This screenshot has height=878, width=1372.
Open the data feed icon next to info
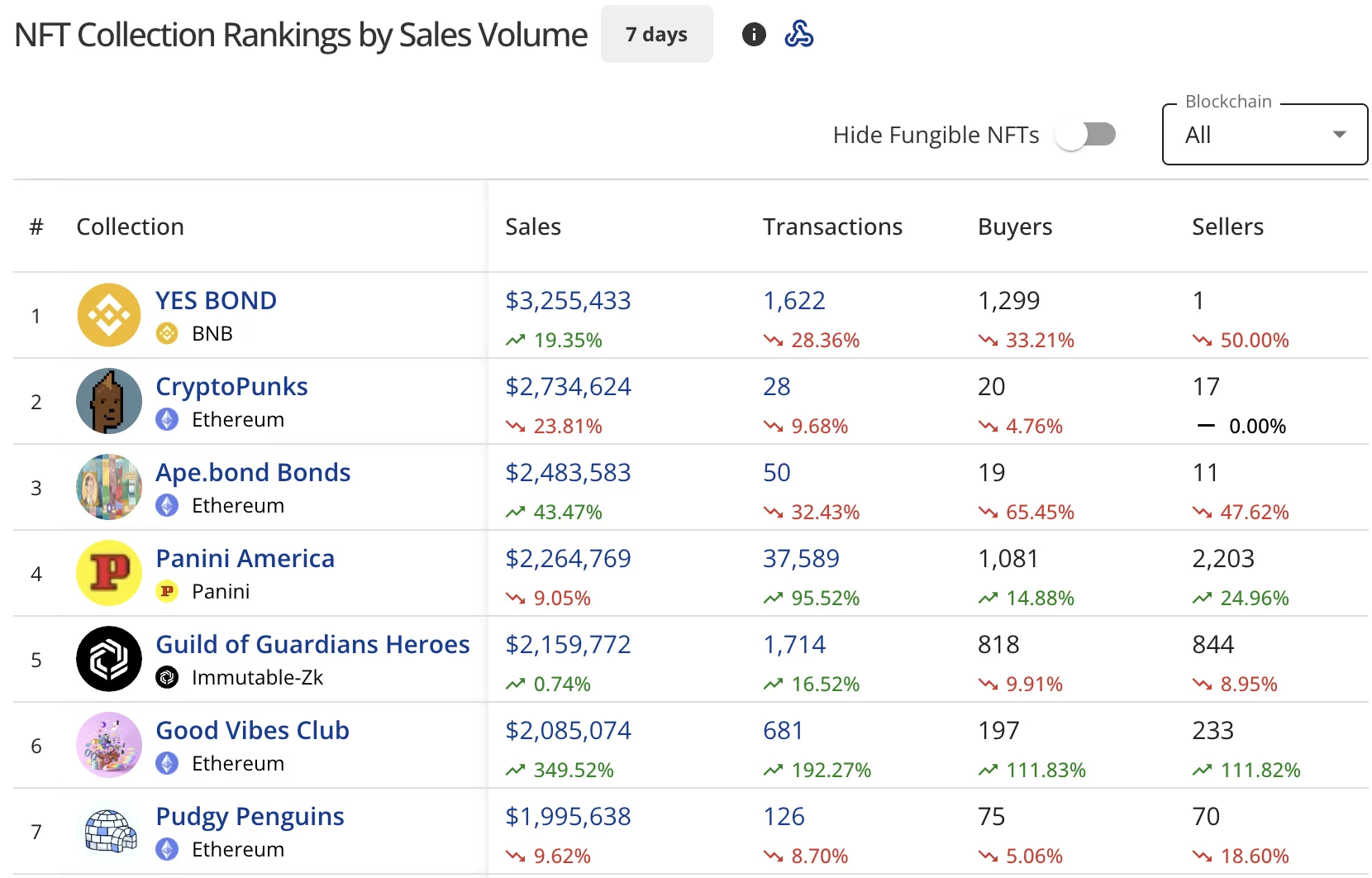pyautogui.click(x=799, y=34)
